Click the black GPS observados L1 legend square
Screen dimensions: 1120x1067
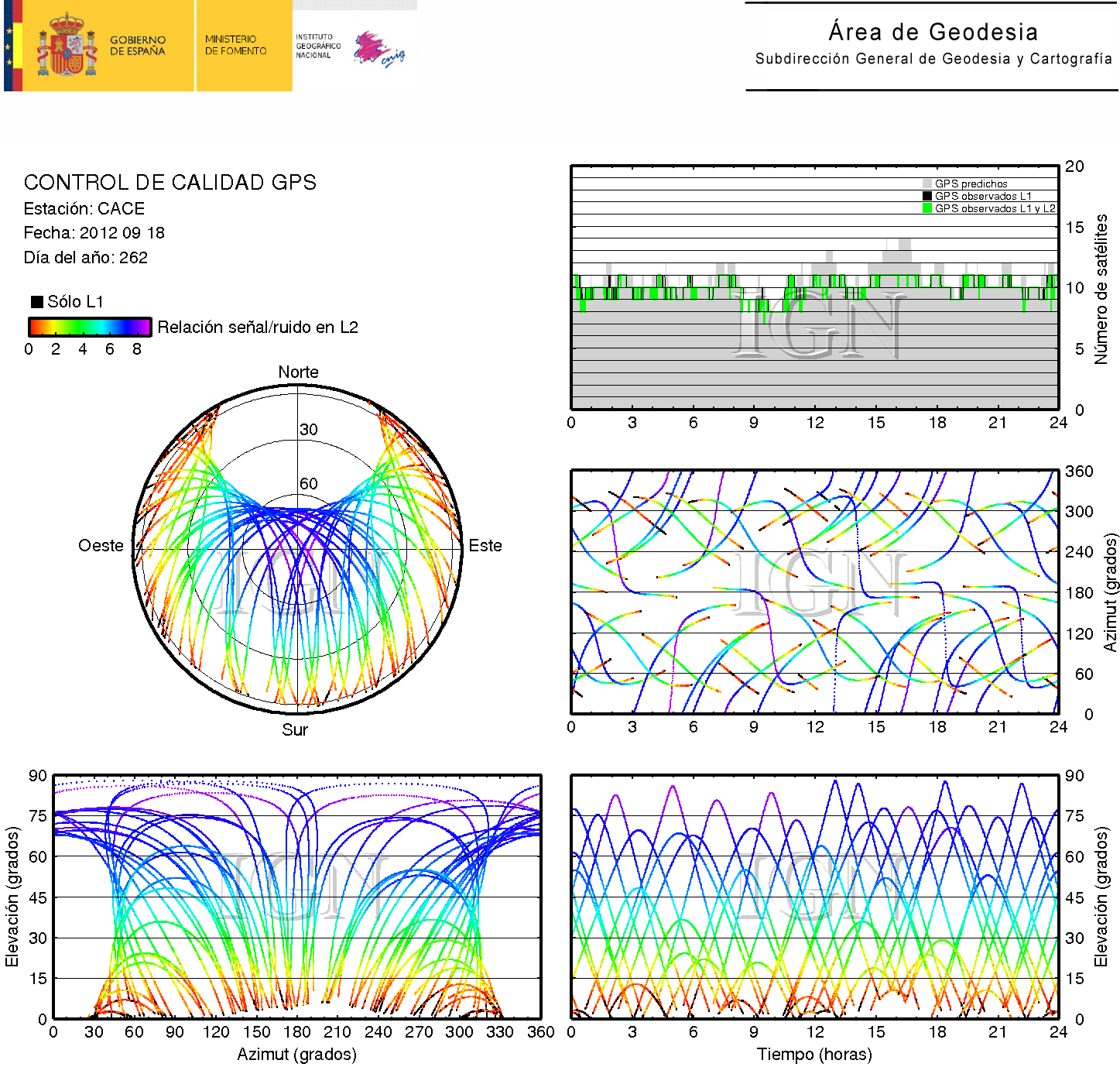(927, 197)
